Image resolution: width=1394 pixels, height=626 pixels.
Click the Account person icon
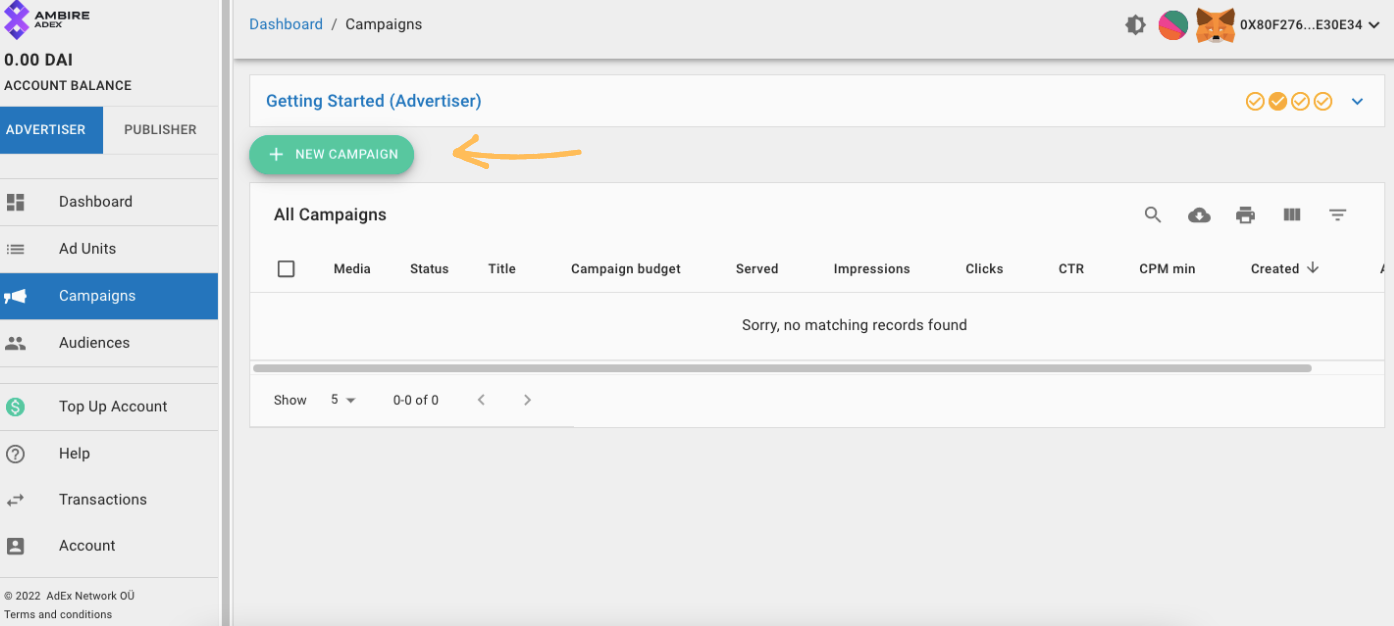pos(15,546)
